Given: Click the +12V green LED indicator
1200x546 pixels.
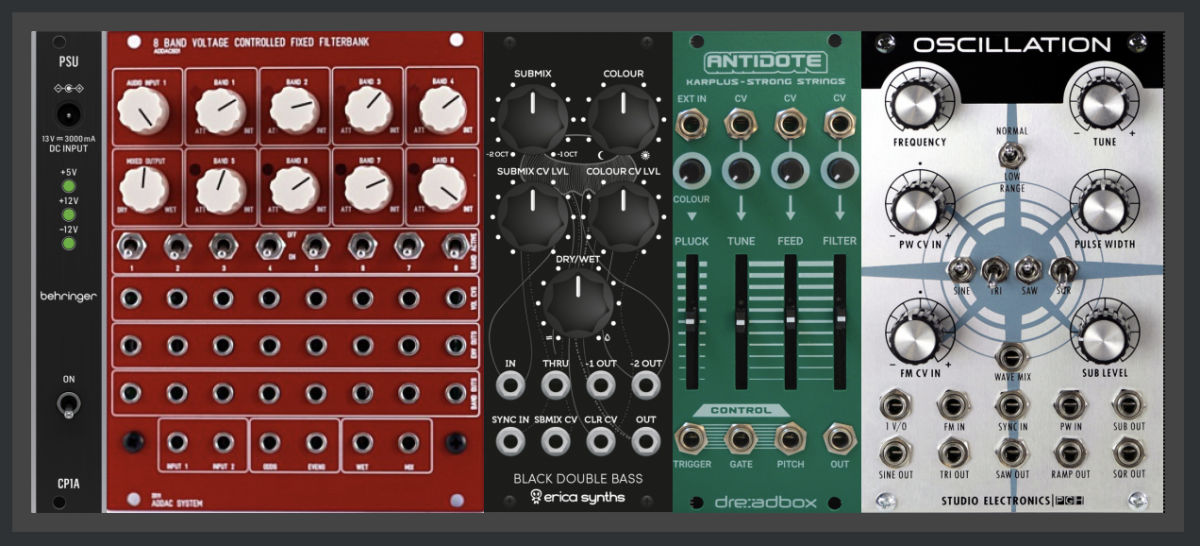Looking at the screenshot, I should click(x=68, y=214).
